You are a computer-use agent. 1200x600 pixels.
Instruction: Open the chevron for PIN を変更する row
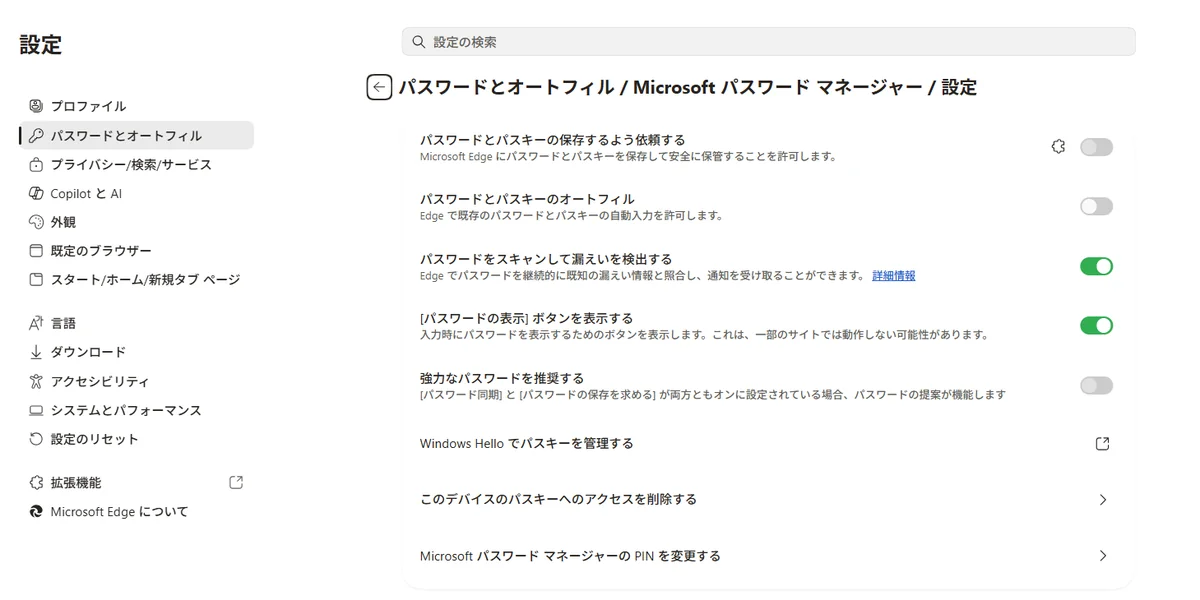pos(1103,556)
